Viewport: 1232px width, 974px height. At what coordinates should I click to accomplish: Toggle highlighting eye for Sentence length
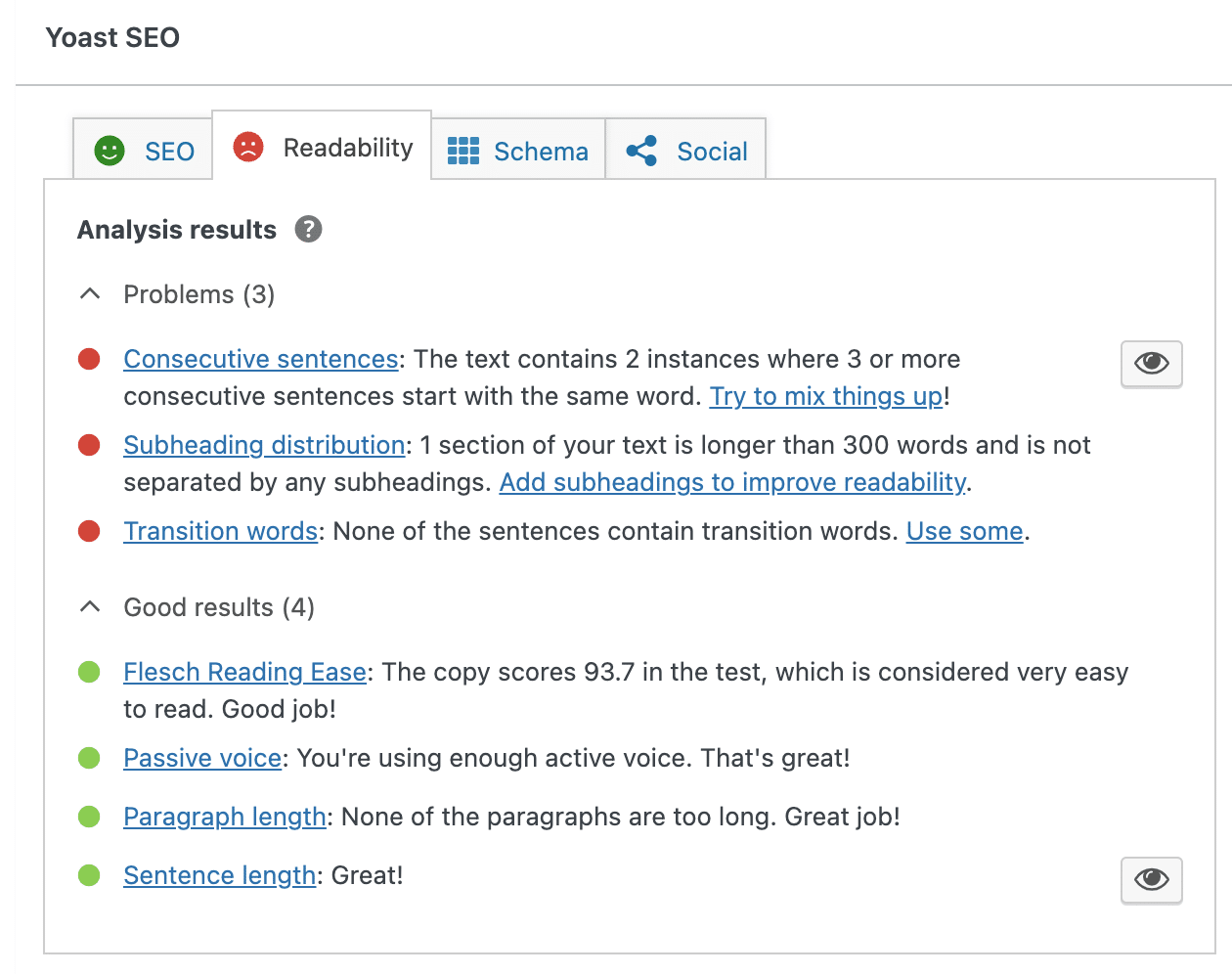(x=1151, y=880)
